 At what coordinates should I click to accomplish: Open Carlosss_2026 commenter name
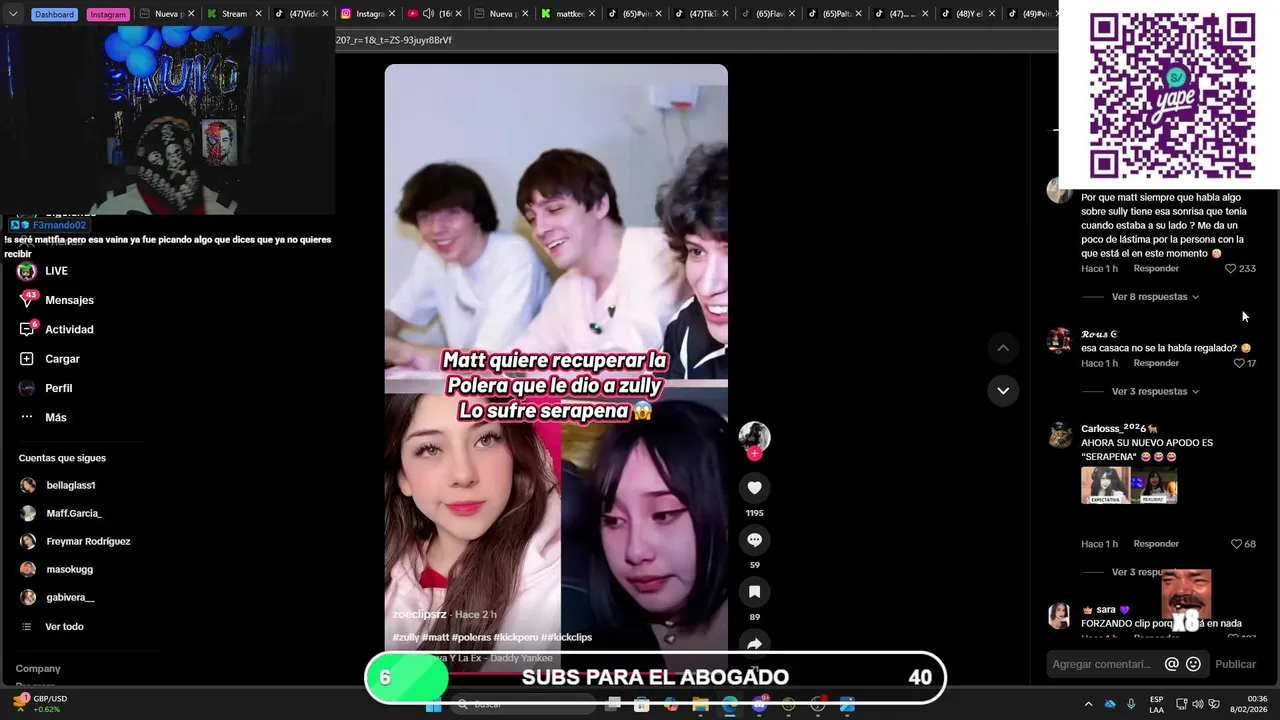[1118, 428]
